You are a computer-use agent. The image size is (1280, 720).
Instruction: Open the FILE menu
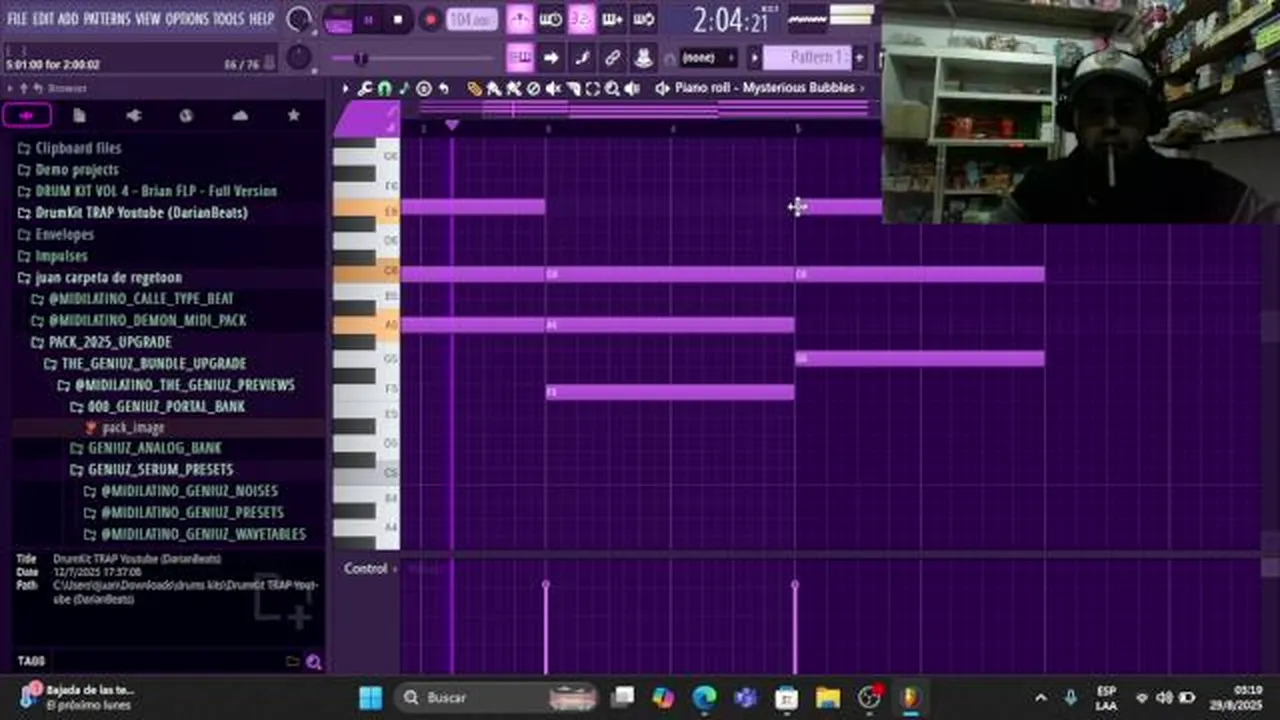click(x=17, y=19)
